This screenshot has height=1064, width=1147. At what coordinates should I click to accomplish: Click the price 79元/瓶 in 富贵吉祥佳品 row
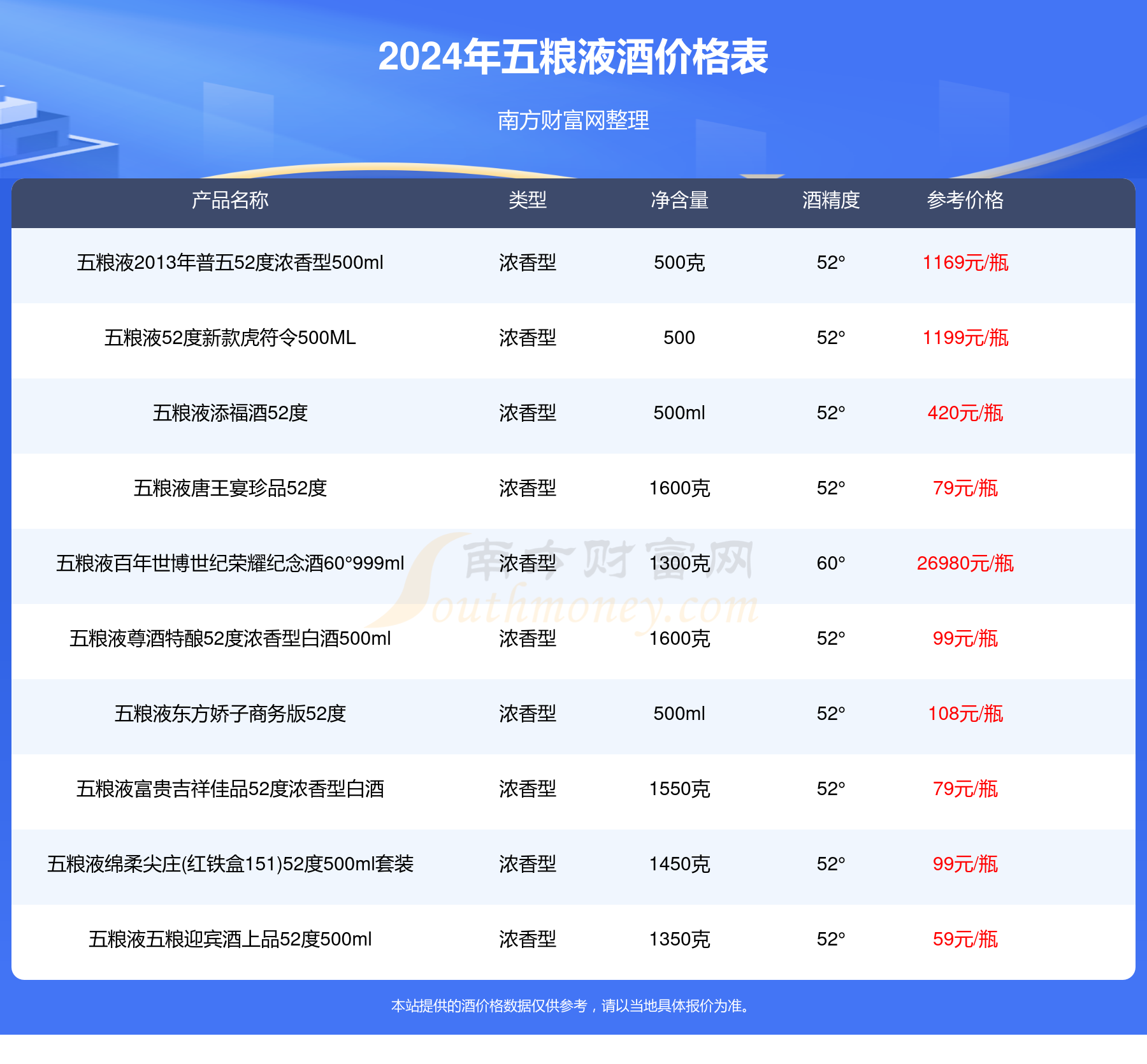(965, 789)
